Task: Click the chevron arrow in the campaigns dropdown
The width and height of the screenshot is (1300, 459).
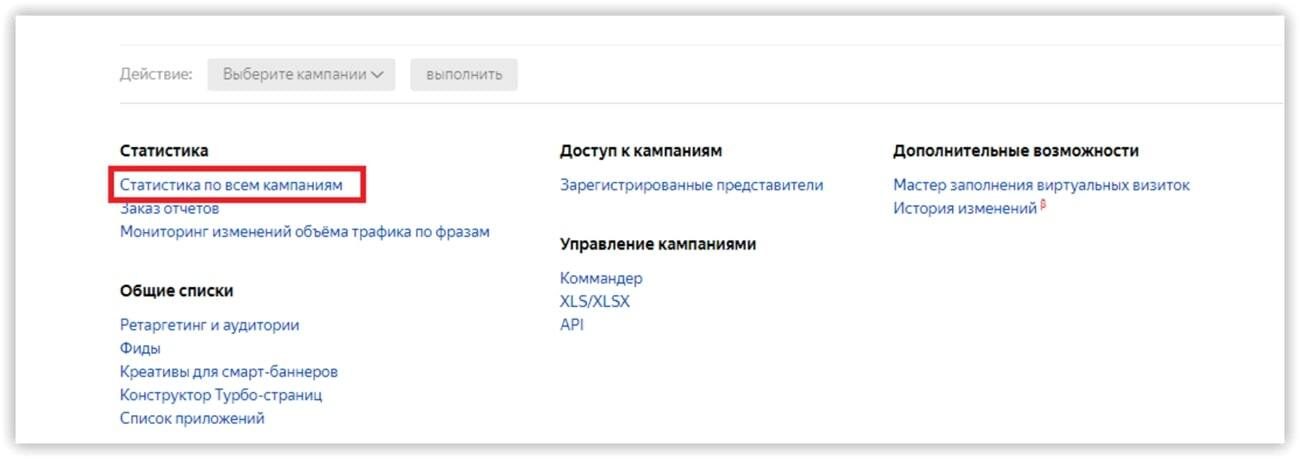Action: 377,75
